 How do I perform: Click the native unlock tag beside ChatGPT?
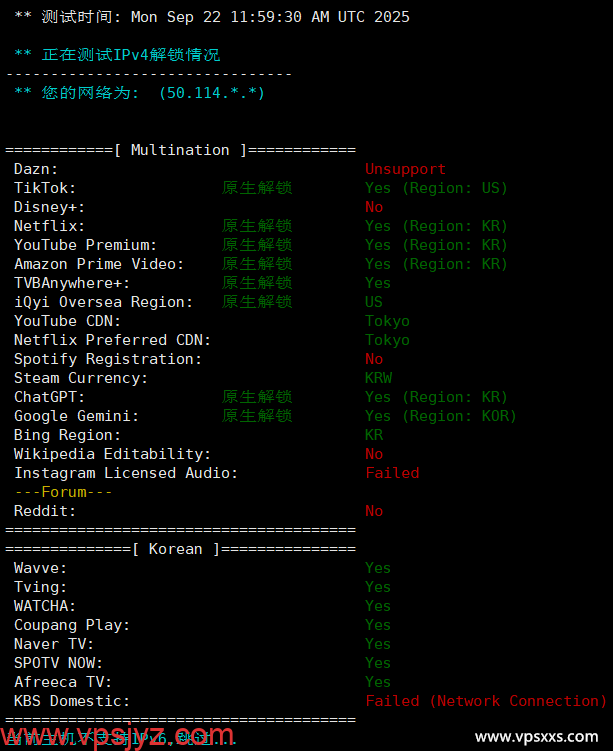(257, 397)
